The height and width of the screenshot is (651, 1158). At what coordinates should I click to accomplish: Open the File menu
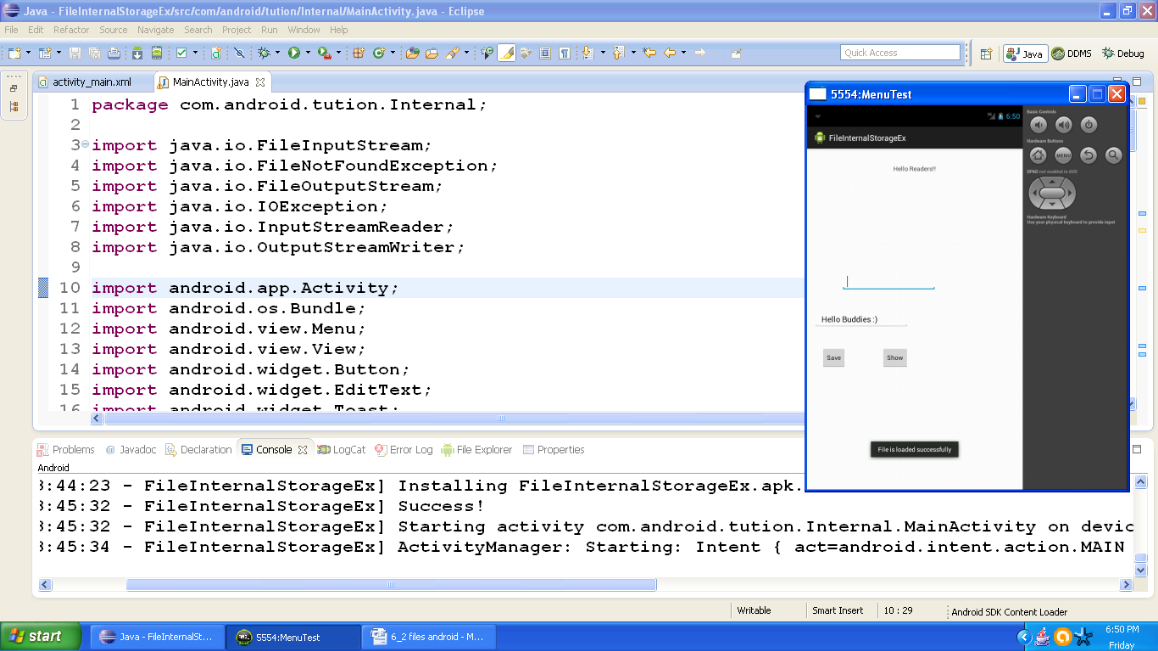11,30
